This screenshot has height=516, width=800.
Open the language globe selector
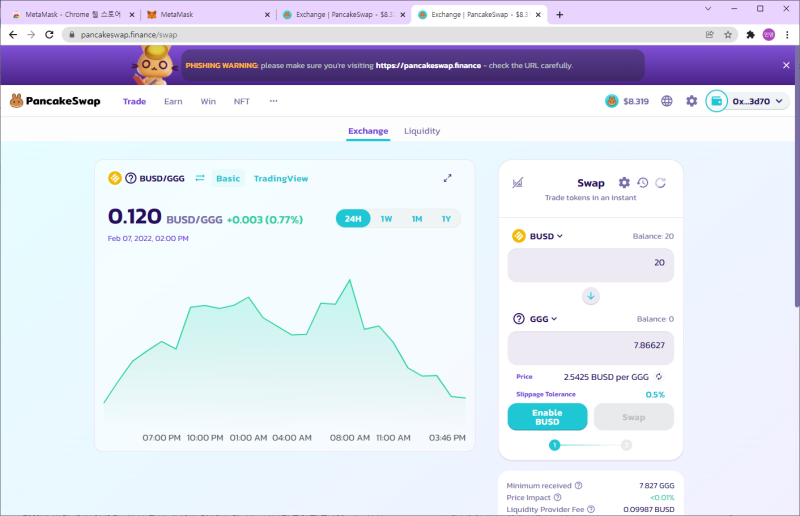tap(666, 101)
